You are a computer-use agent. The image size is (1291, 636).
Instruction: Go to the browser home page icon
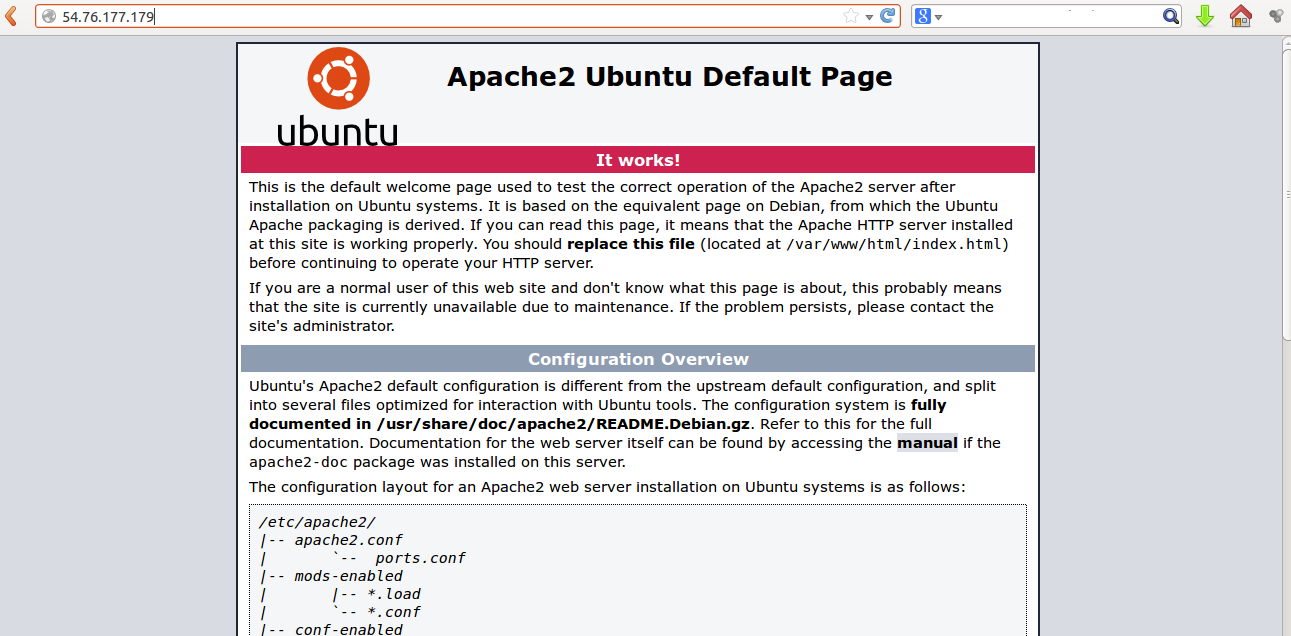(1240, 16)
